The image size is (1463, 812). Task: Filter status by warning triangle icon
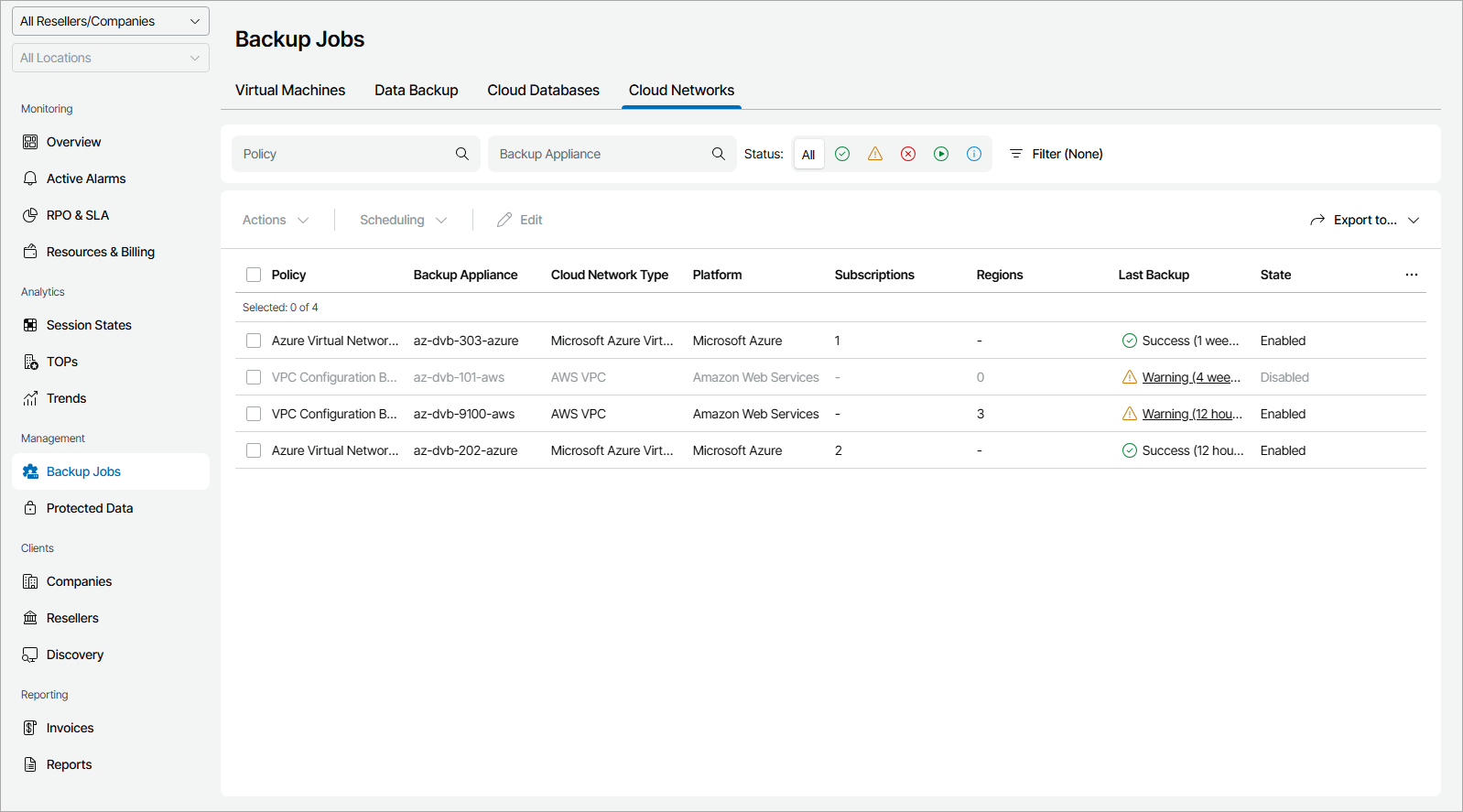coord(875,154)
